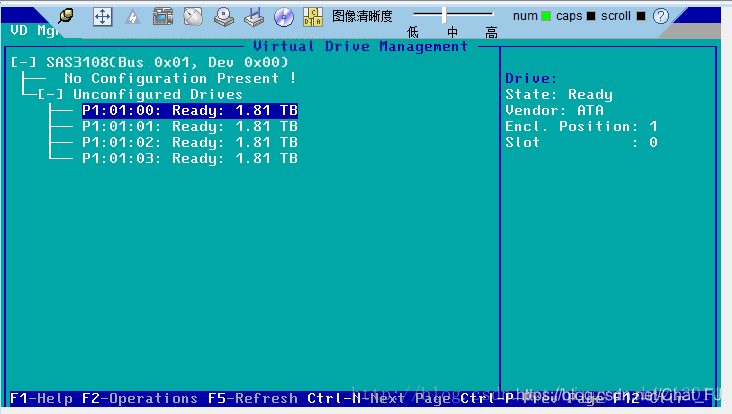
Task: Click 'Vendor: ATA' in drive panel
Action: point(555,111)
